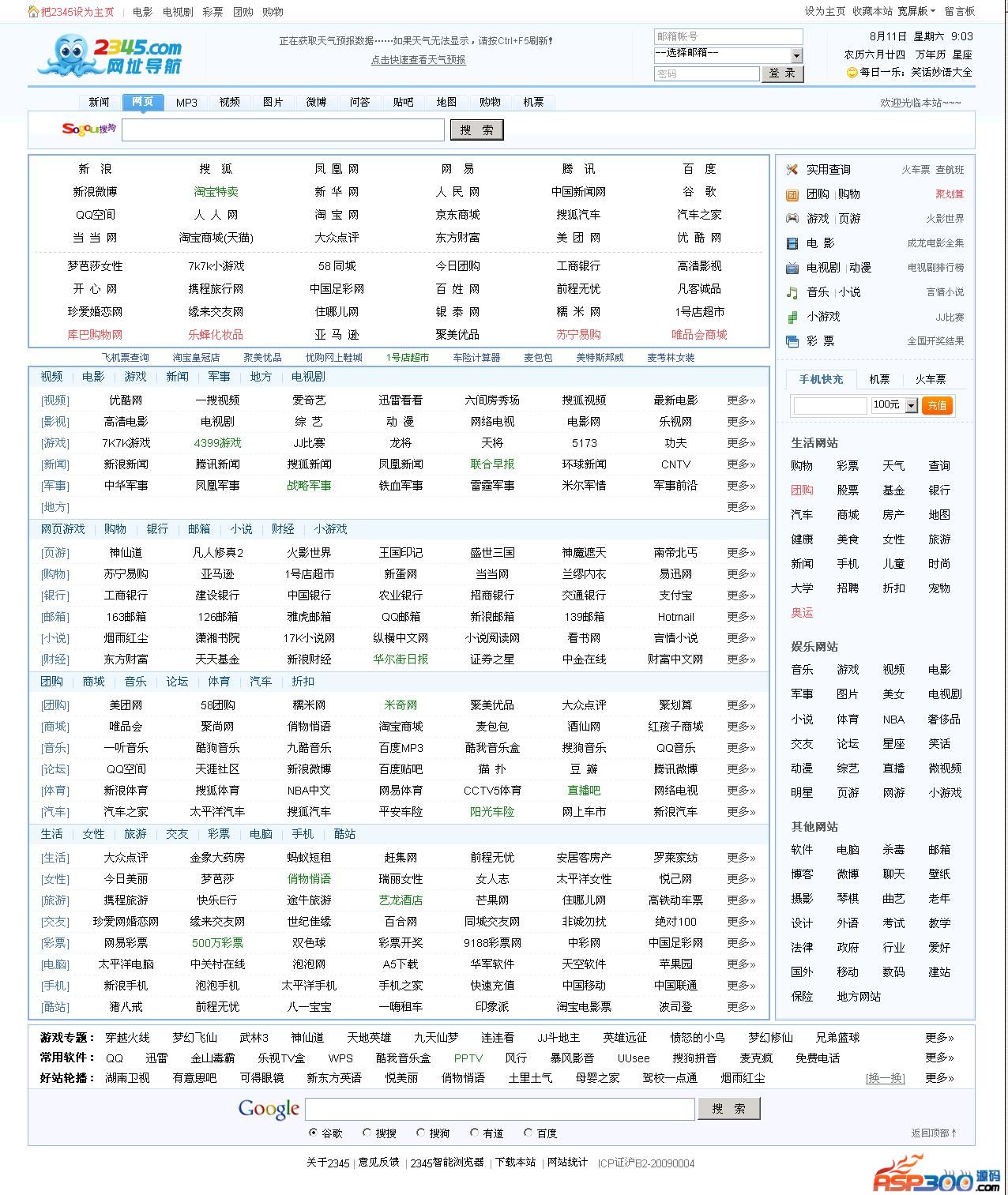The image size is (1008, 1195).
Task: Click the 关于2345 footer link
Action: (x=328, y=1163)
